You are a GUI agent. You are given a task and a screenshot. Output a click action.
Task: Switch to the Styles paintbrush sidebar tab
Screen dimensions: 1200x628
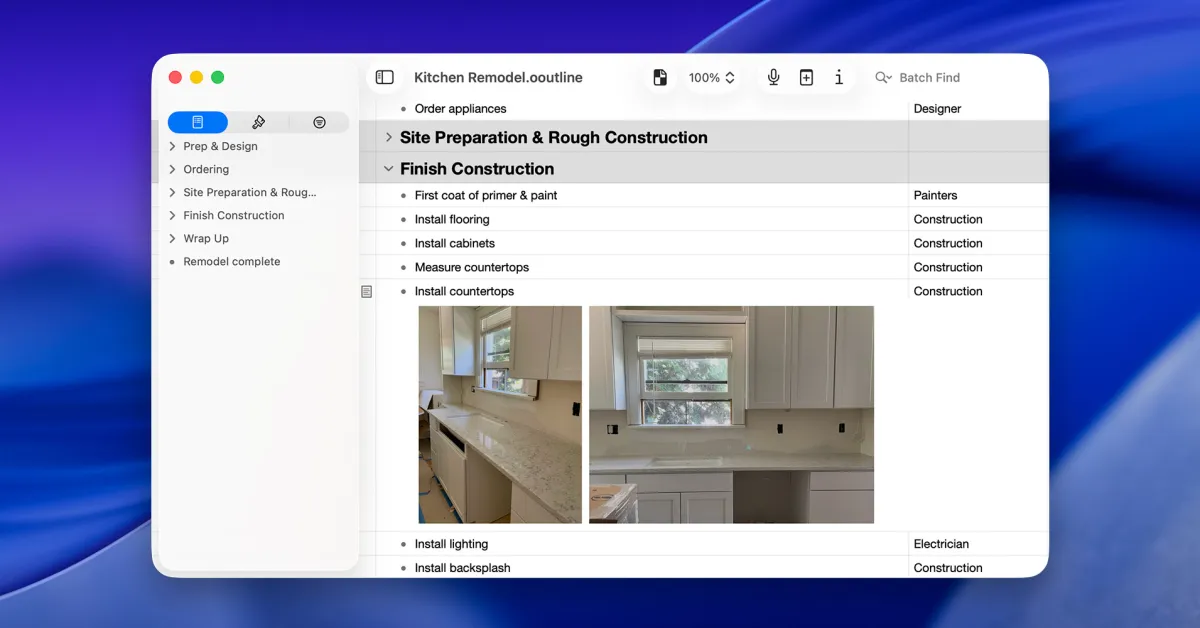click(x=258, y=122)
